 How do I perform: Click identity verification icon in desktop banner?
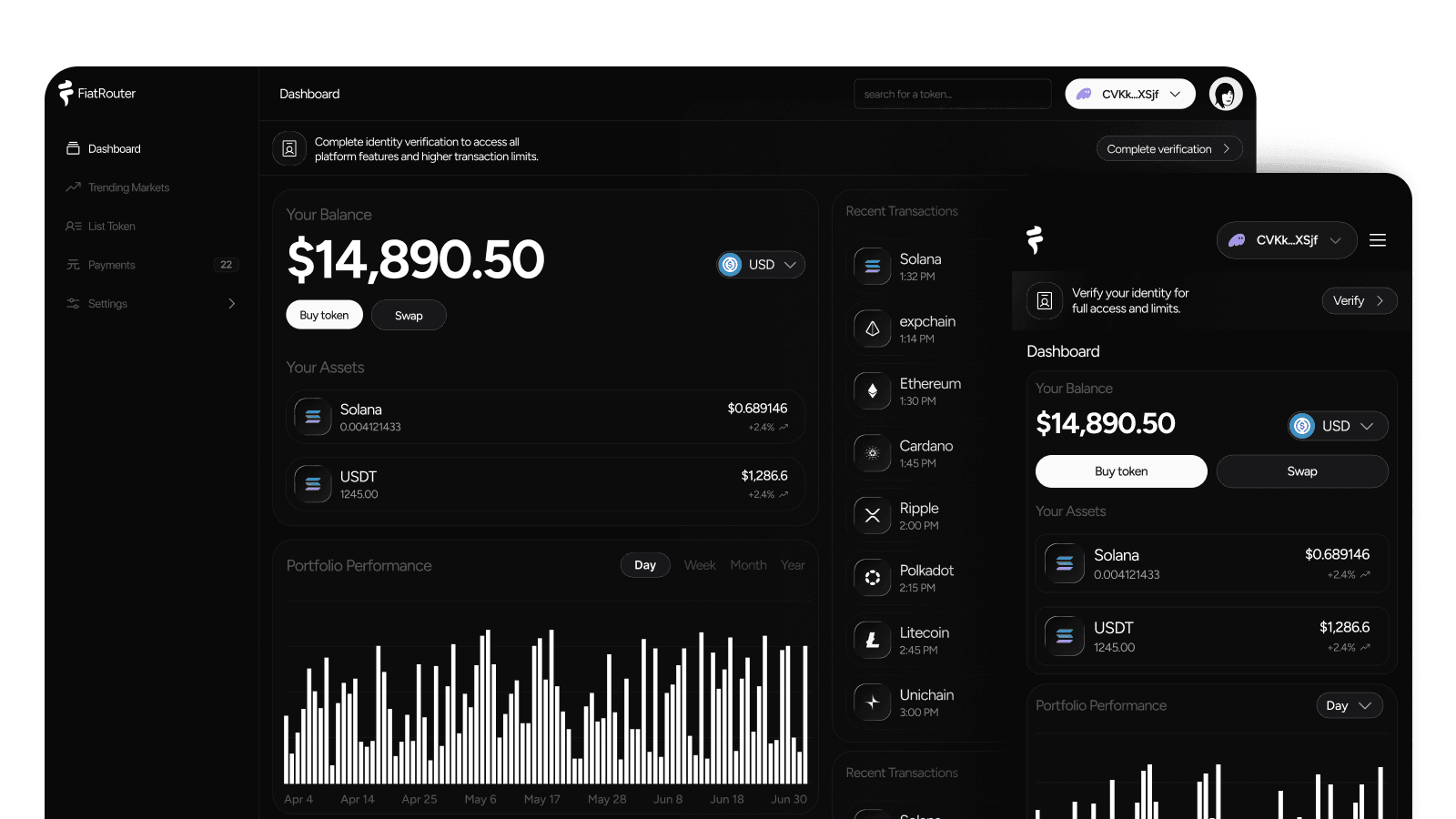pos(289,148)
